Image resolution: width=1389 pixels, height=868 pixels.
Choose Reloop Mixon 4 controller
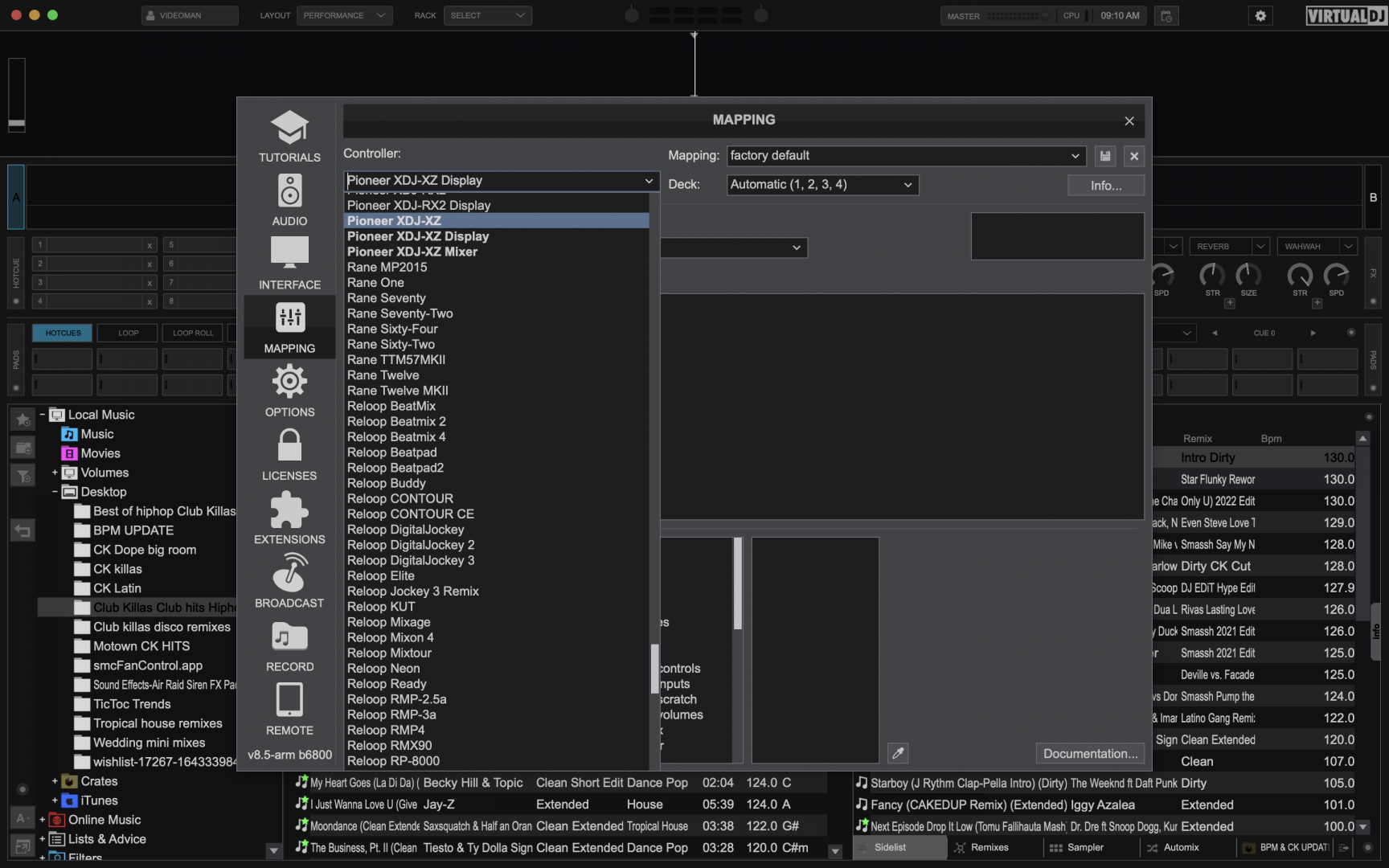click(496, 637)
